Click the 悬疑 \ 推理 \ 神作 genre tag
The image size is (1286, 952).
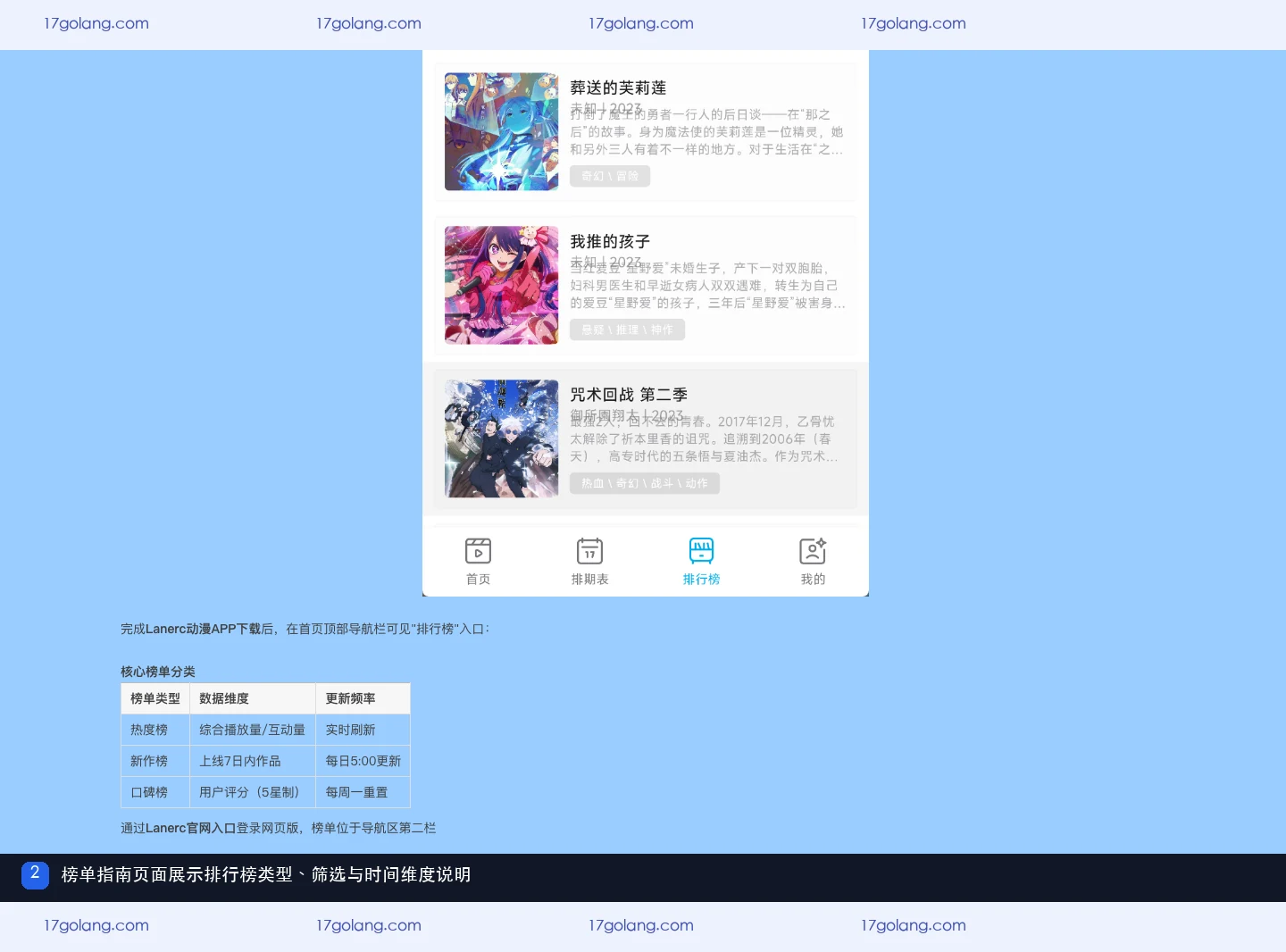628,330
